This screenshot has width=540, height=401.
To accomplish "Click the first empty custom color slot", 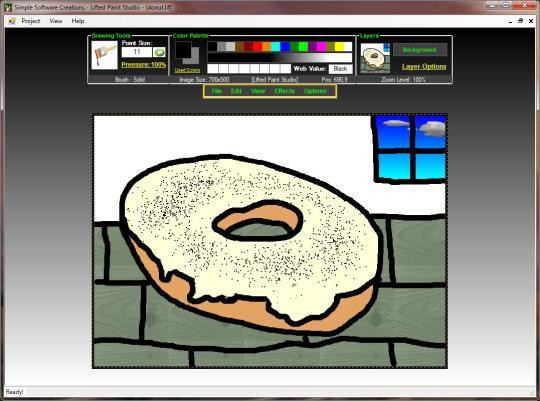I will click(x=213, y=69).
